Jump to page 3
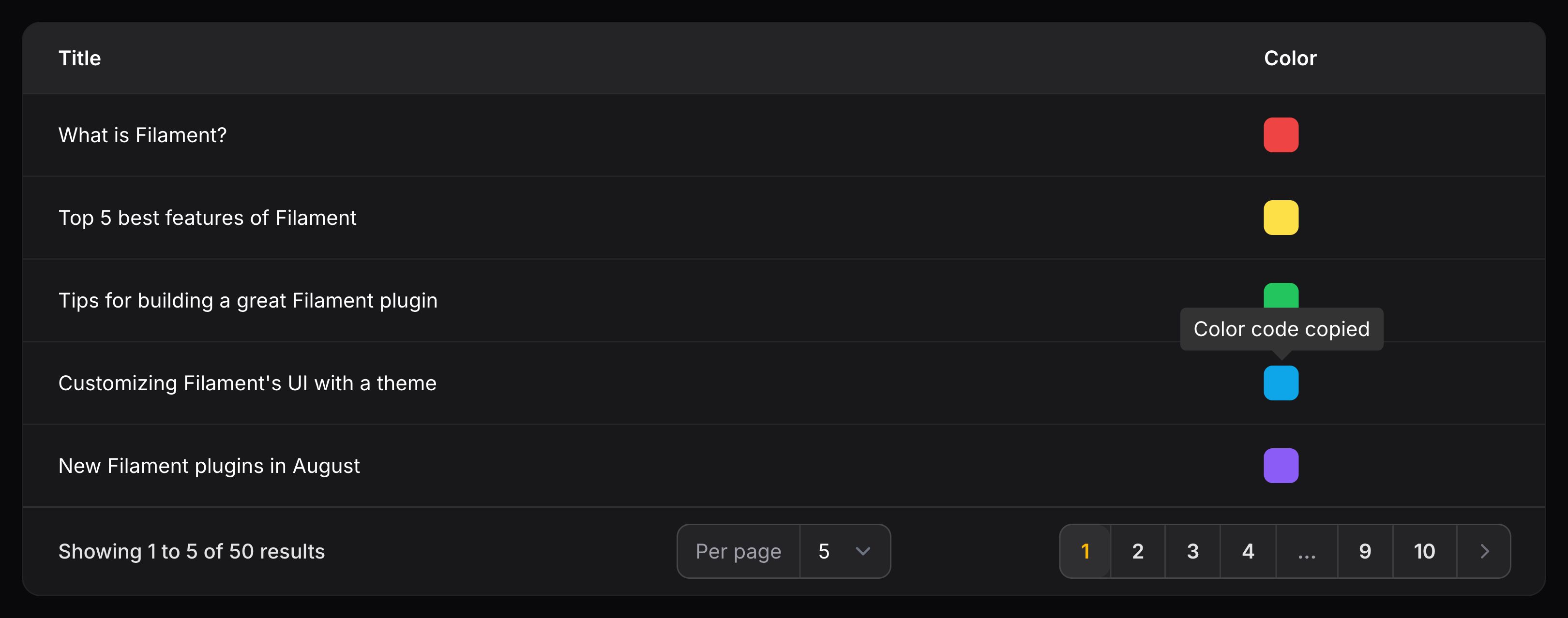 point(1192,551)
